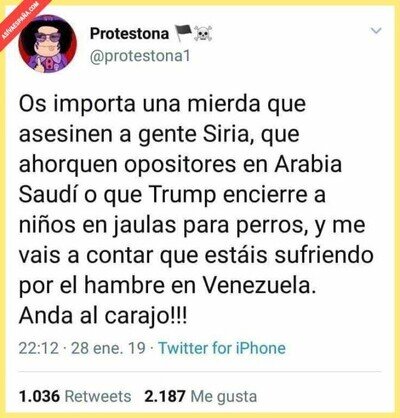Select the 28 ene. 19 date

coord(108,348)
